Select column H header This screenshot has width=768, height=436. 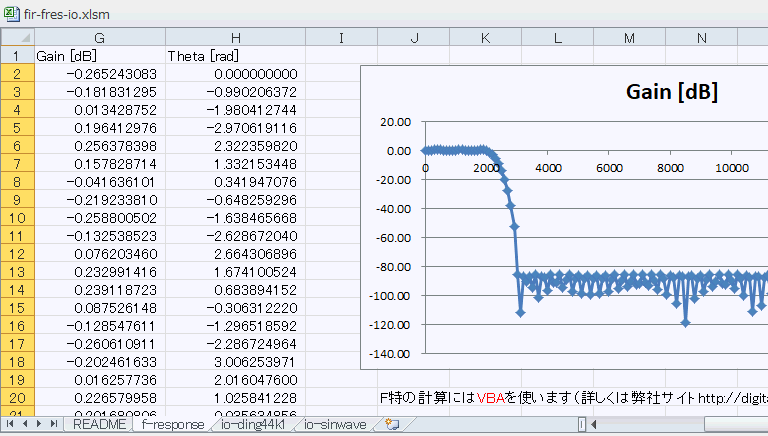click(236, 38)
